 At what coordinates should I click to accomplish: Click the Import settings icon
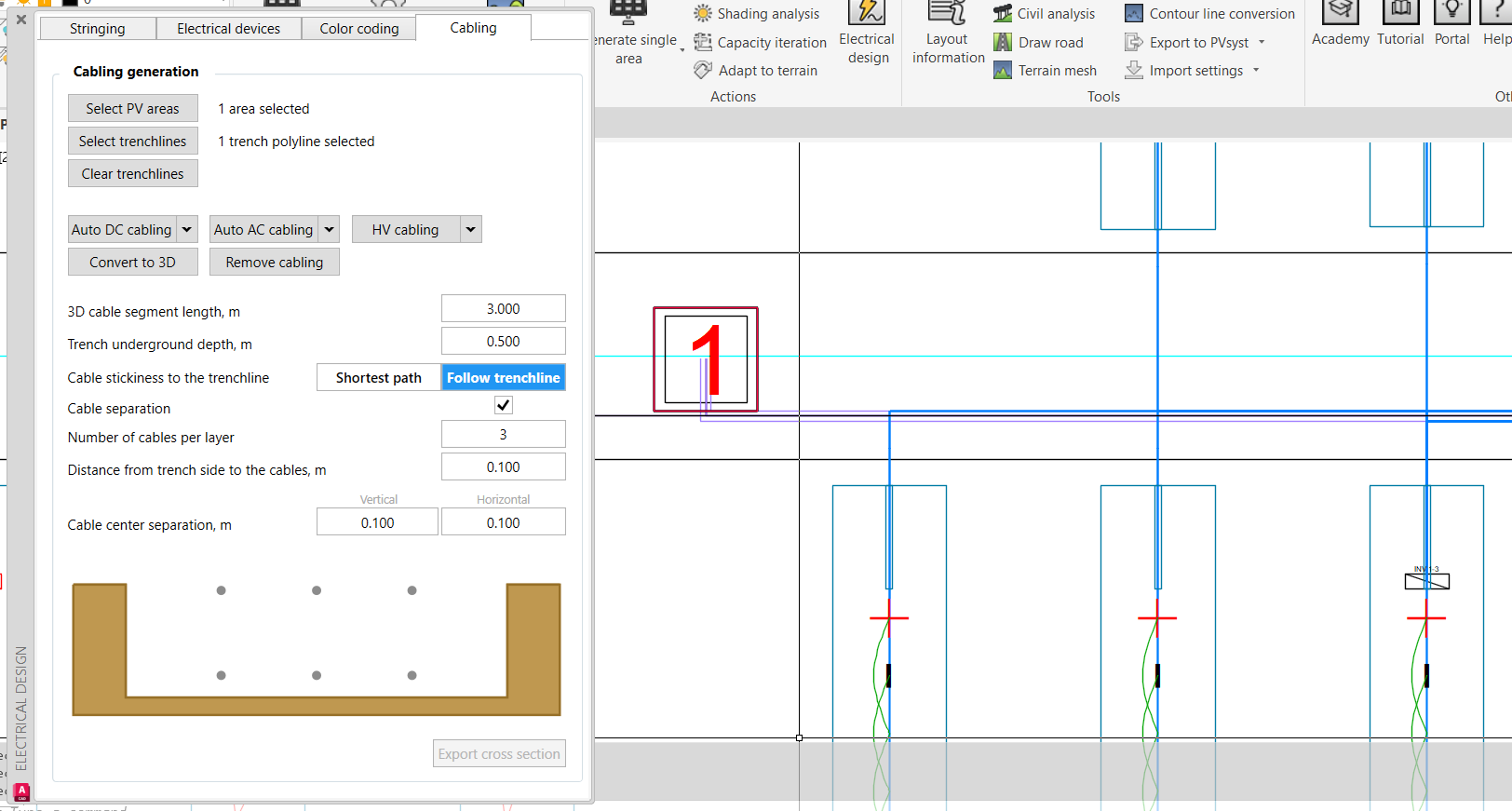(x=1134, y=70)
